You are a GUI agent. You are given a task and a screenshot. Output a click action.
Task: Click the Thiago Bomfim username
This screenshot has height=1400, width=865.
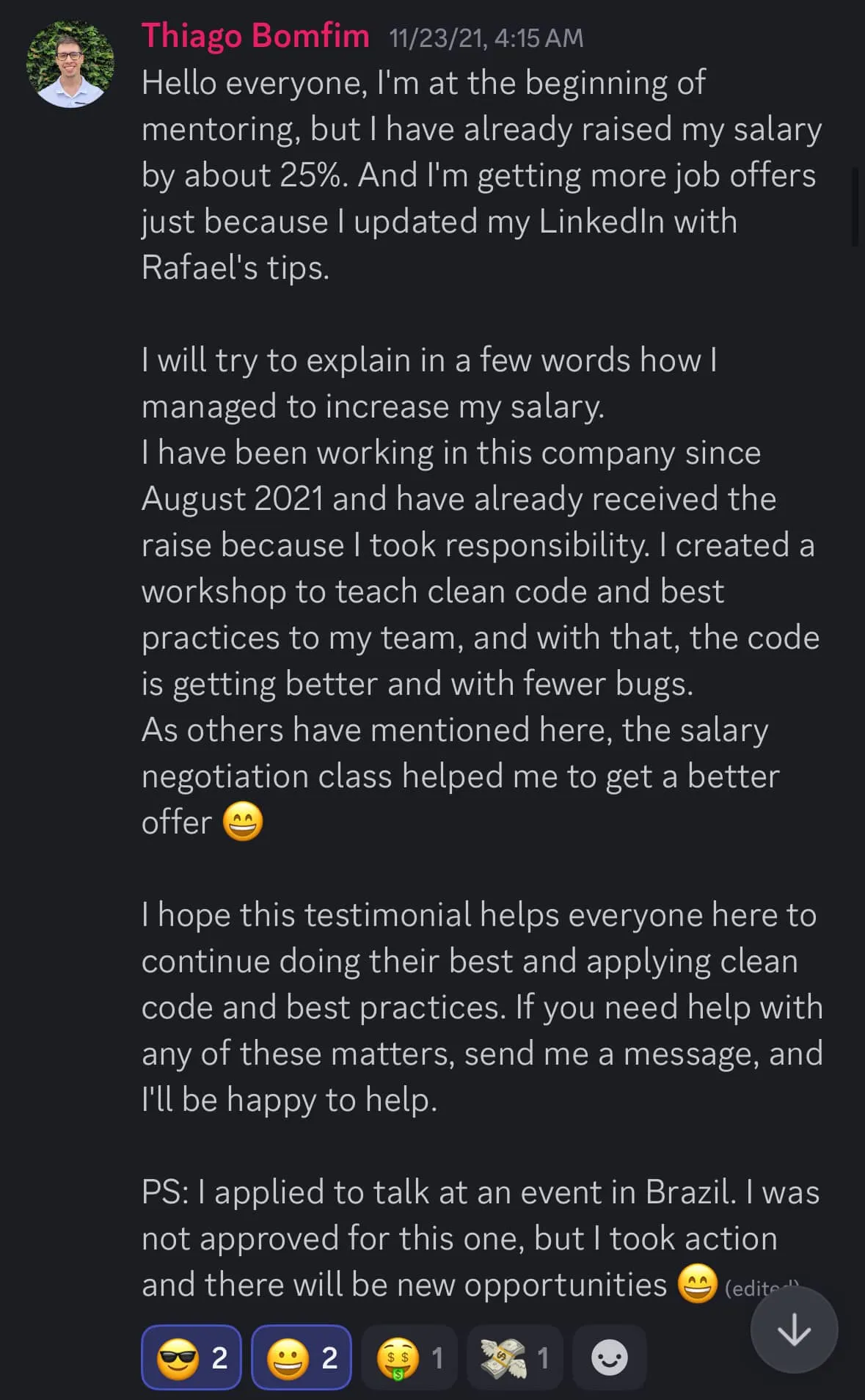(x=255, y=36)
